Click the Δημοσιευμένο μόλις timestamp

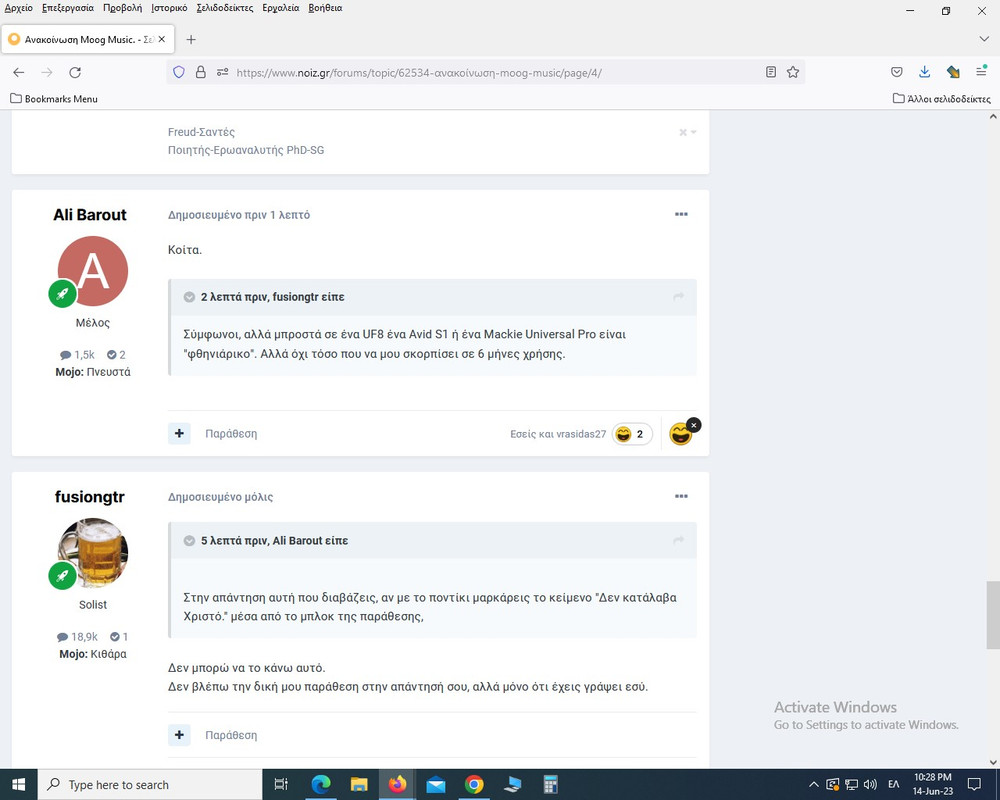pyautogui.click(x=221, y=498)
